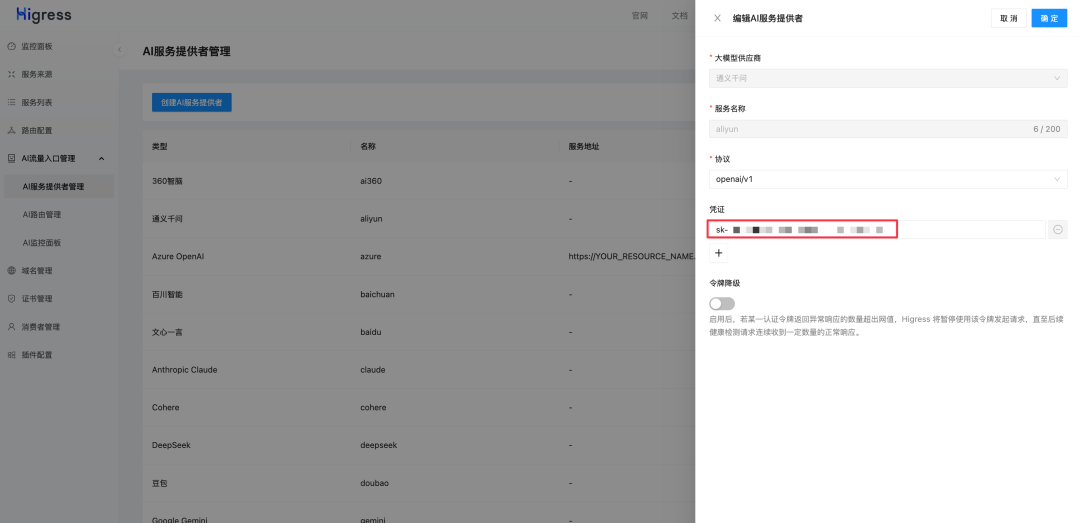Click the azure name cell

(371, 256)
